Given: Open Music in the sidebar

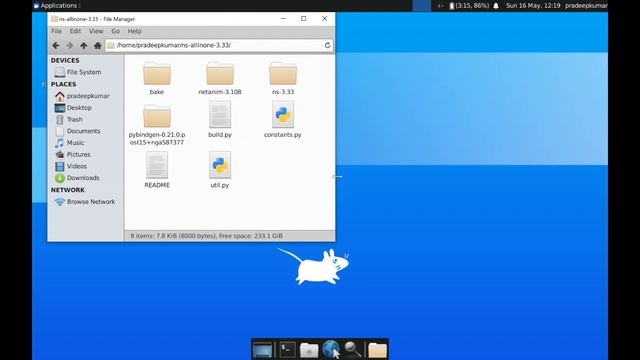Looking at the screenshot, I should point(69,143).
